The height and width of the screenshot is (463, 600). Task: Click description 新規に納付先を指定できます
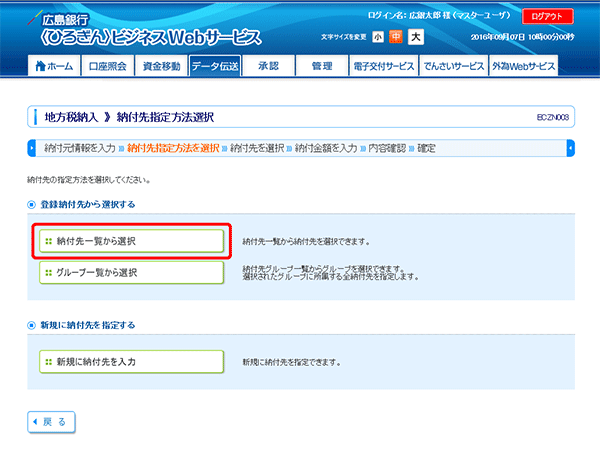(292, 362)
